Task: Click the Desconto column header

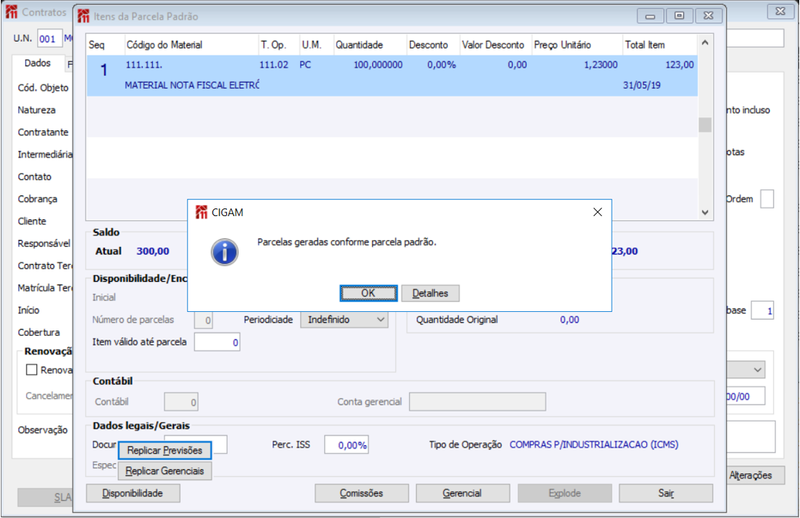Action: pyautogui.click(x=433, y=45)
